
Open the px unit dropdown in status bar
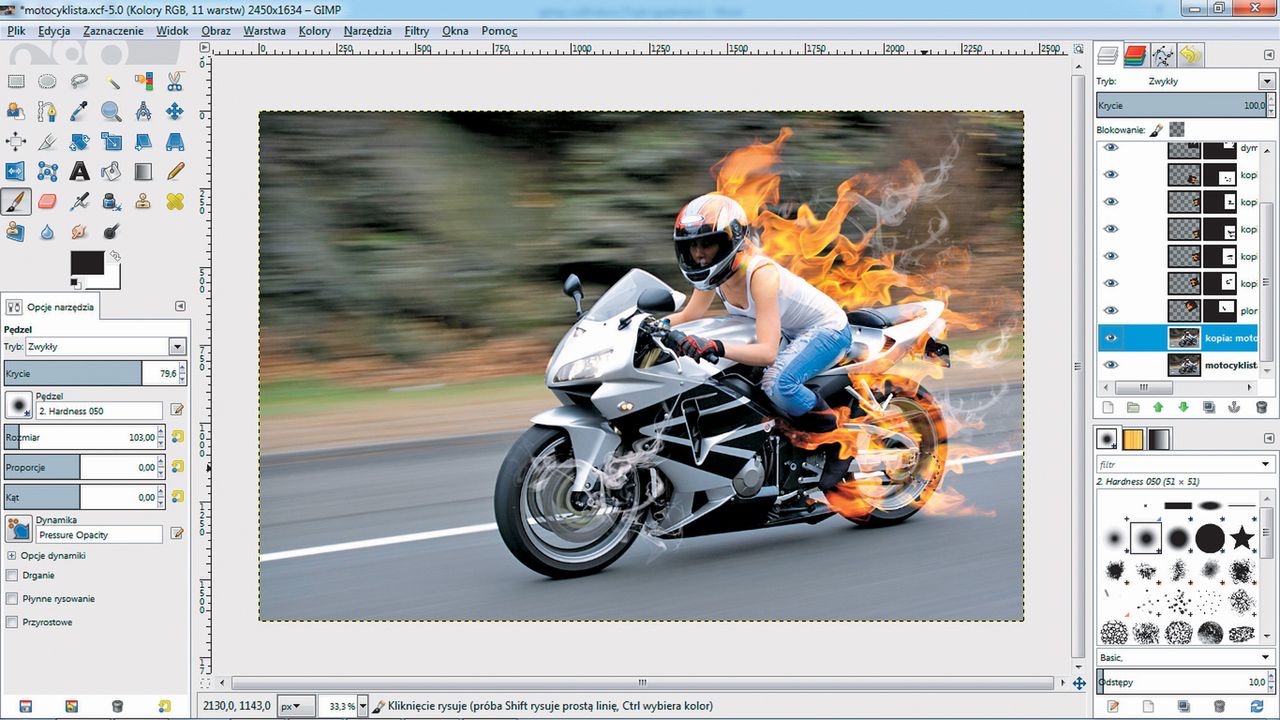coord(295,705)
